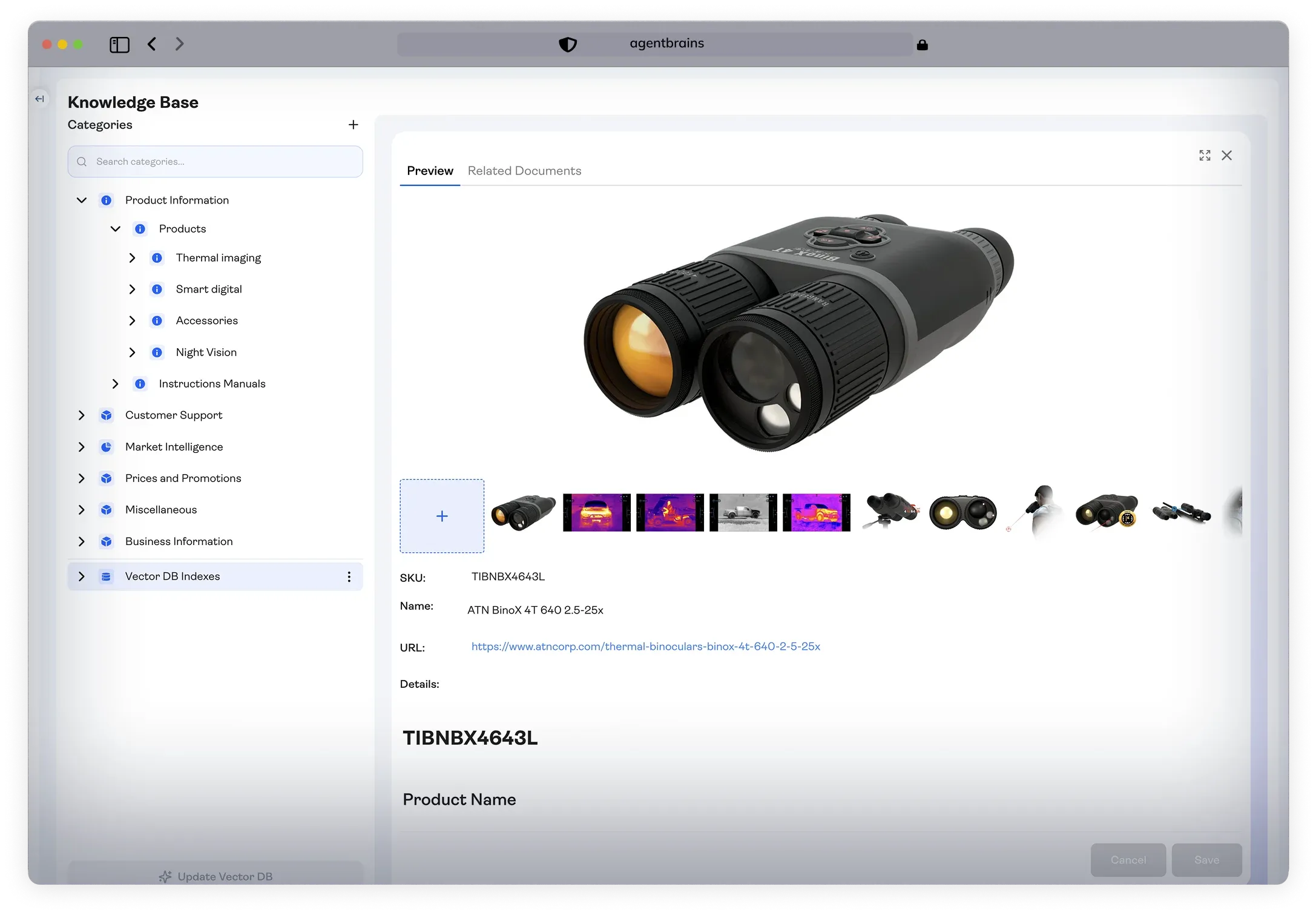The width and height of the screenshot is (1316, 915).
Task: Open the atncorp.com product URL link
Action: 645,647
